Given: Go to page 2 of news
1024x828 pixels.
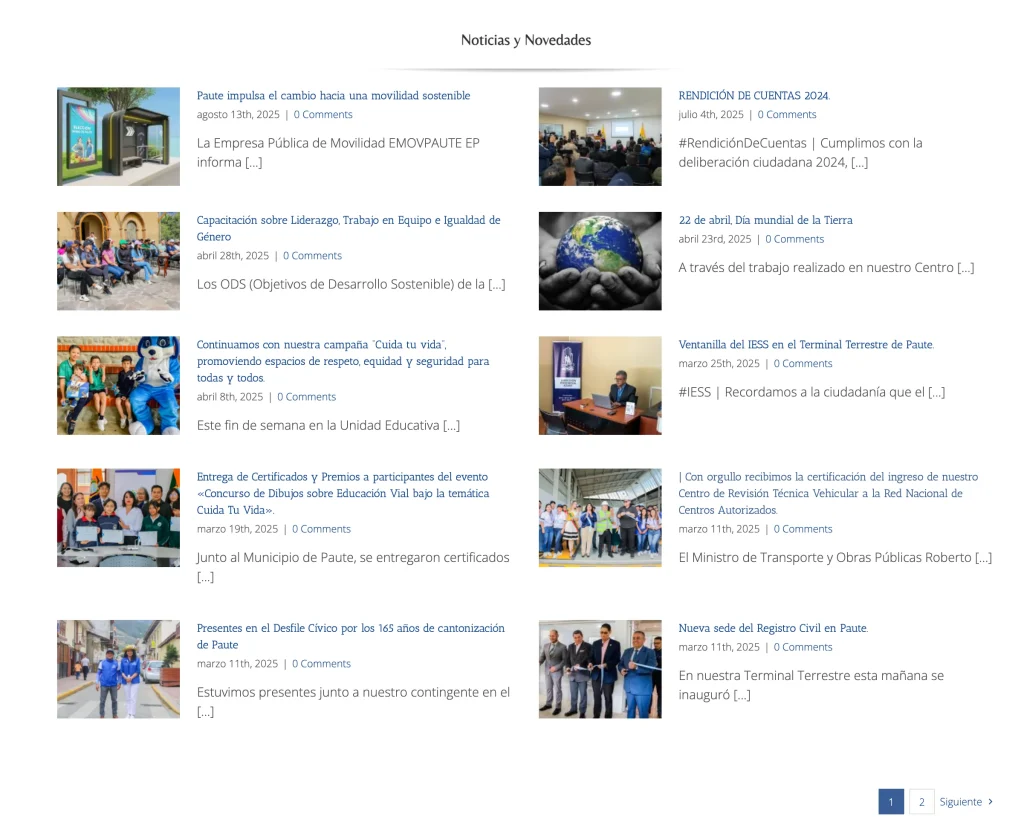Looking at the screenshot, I should (921, 801).
